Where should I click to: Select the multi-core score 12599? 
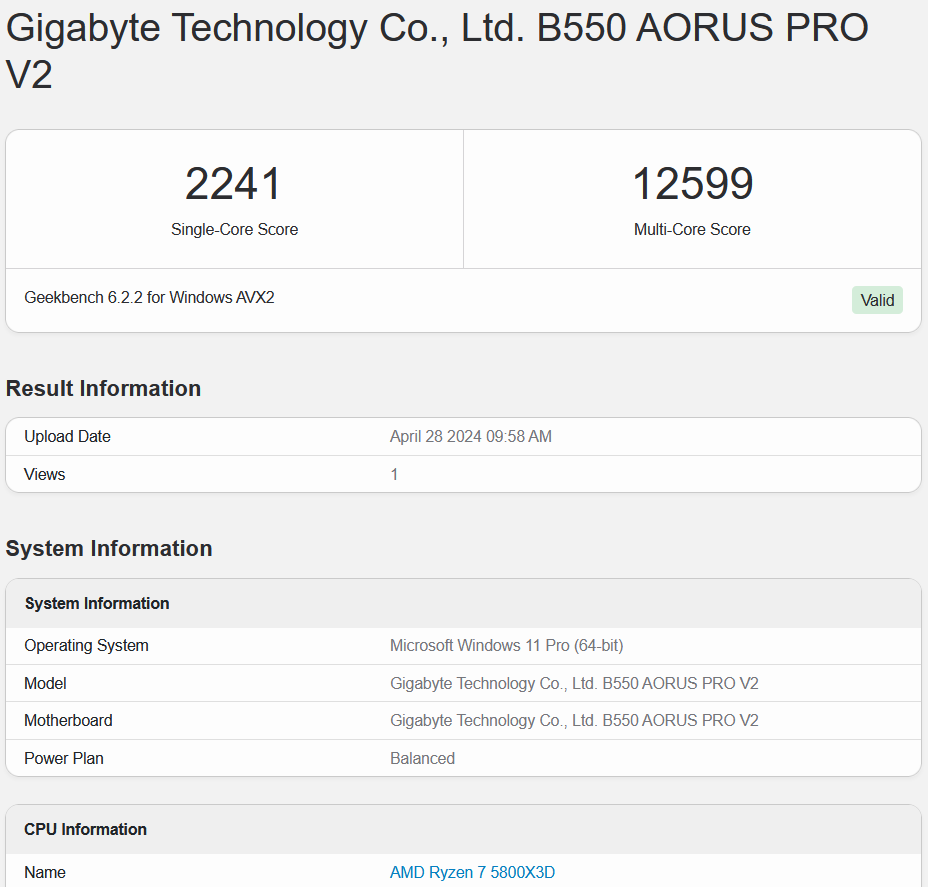(692, 183)
